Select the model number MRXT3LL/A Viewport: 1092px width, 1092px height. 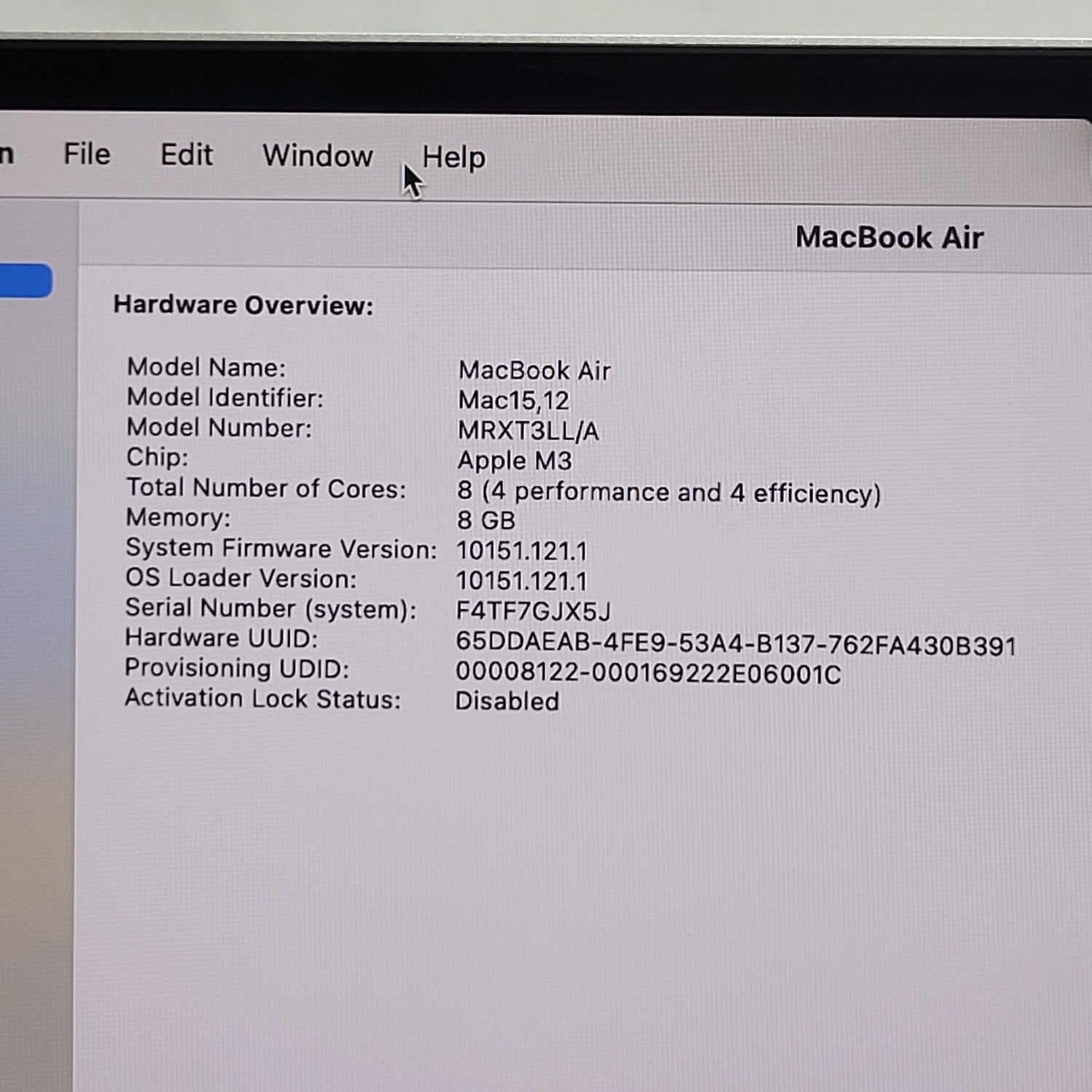528,431
